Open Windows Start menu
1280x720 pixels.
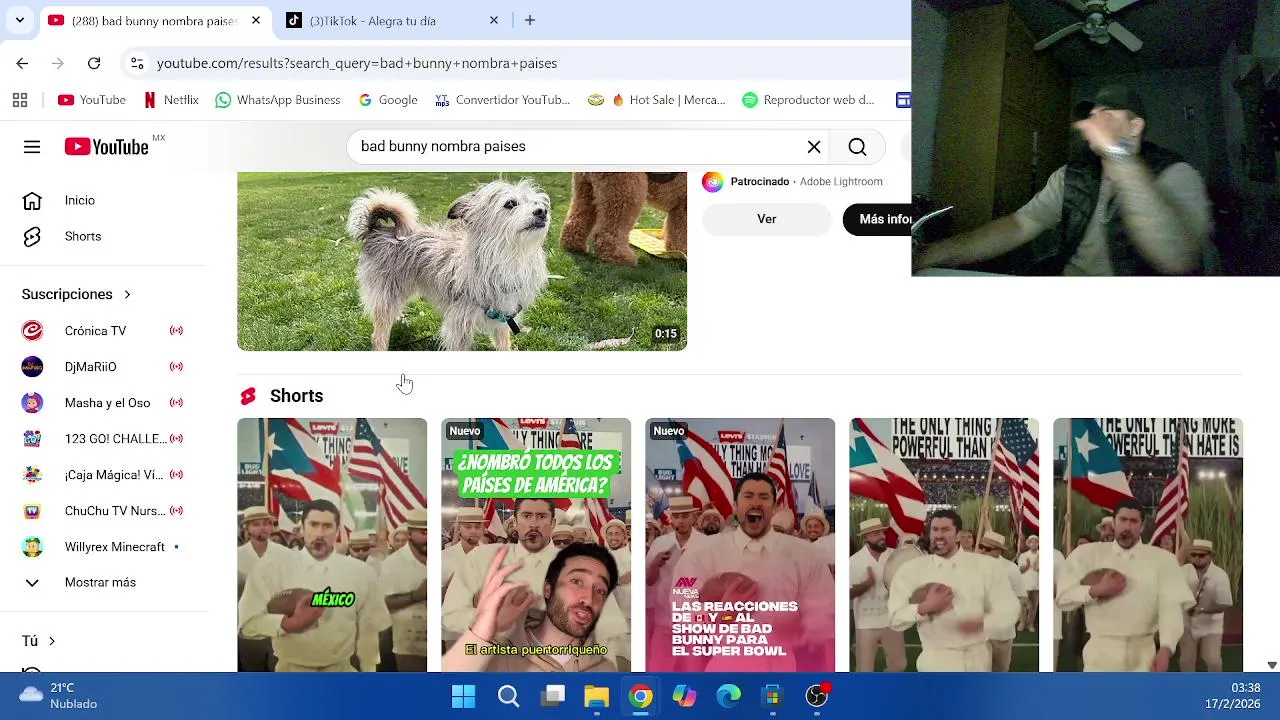464,696
